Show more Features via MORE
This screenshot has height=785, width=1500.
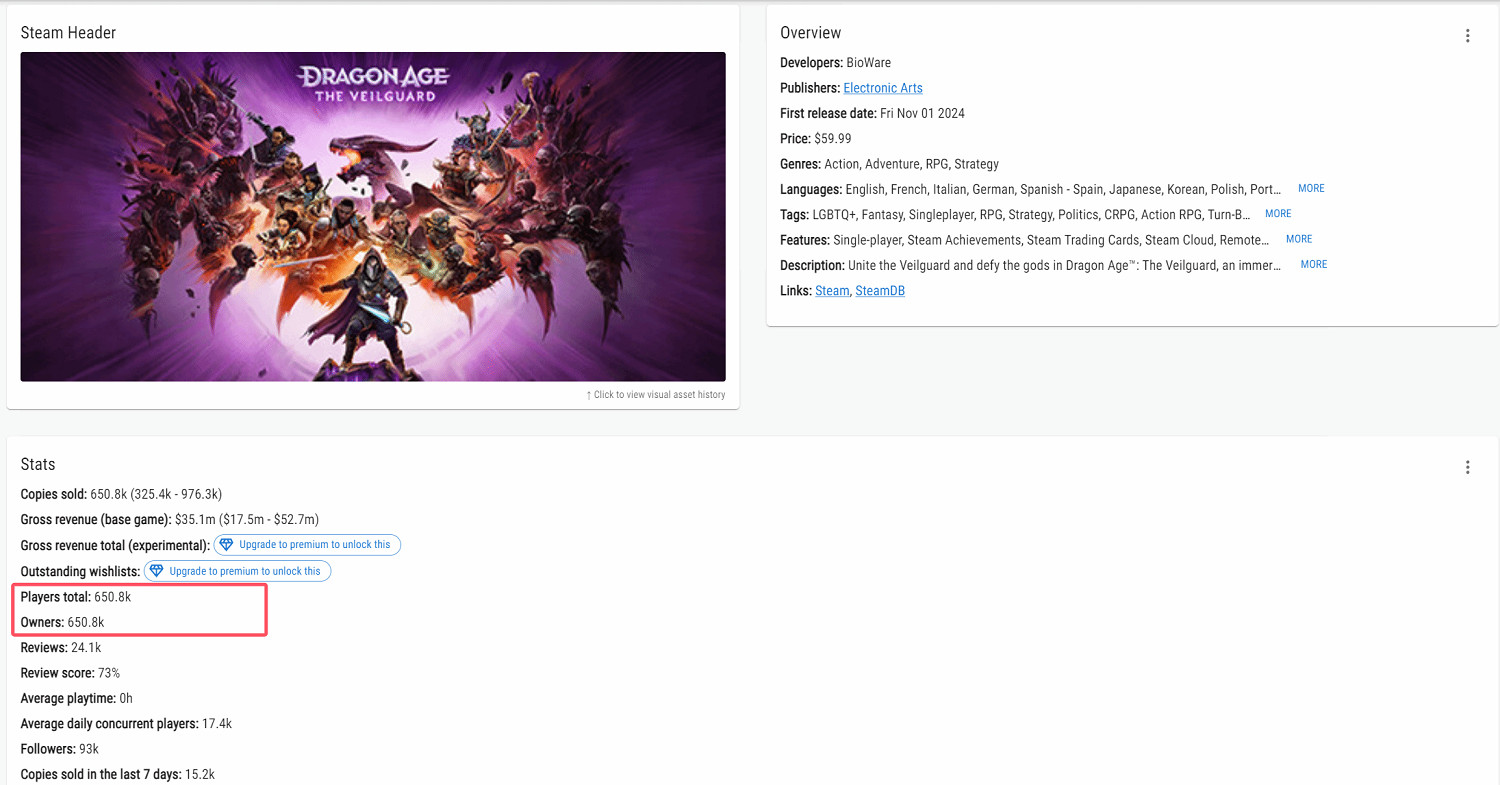[1298, 239]
